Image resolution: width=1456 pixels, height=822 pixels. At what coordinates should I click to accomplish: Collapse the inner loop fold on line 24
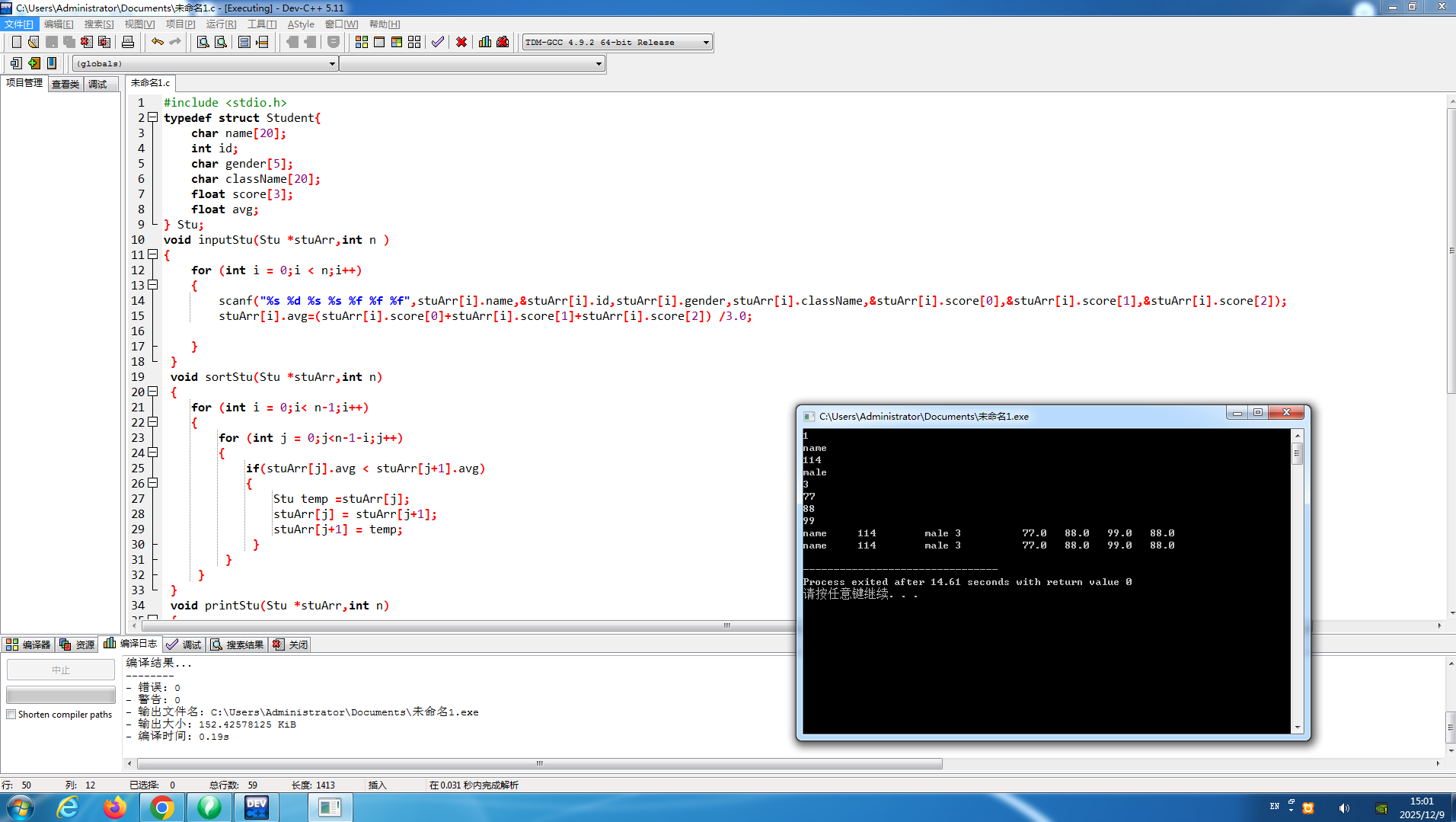(x=153, y=453)
